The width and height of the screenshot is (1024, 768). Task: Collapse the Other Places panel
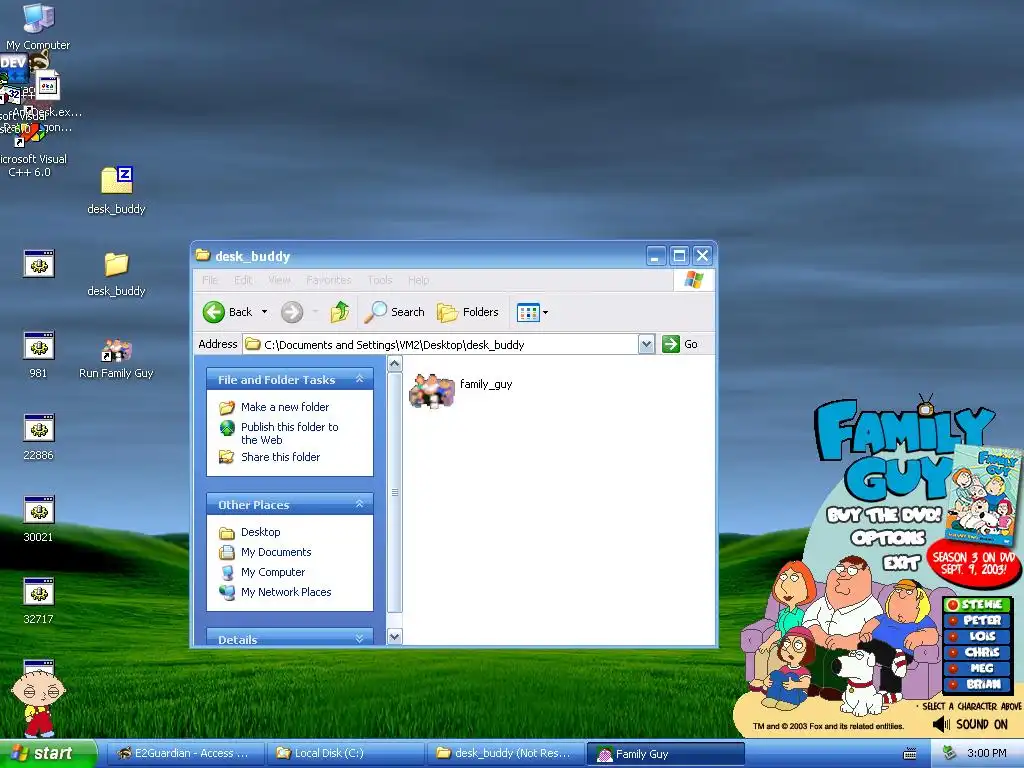pos(359,504)
